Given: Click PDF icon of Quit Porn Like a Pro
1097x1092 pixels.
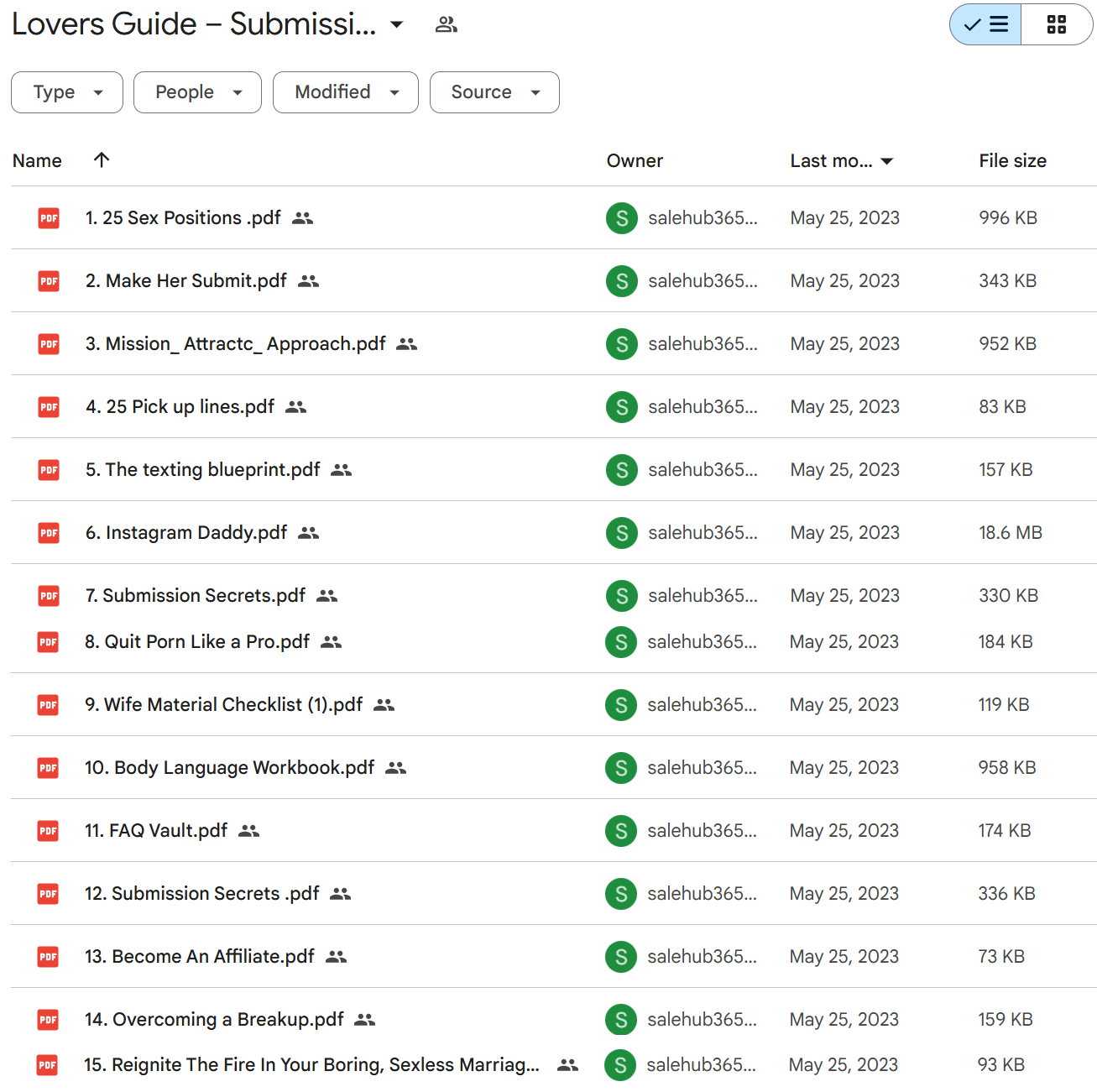Looking at the screenshot, I should click(48, 642).
